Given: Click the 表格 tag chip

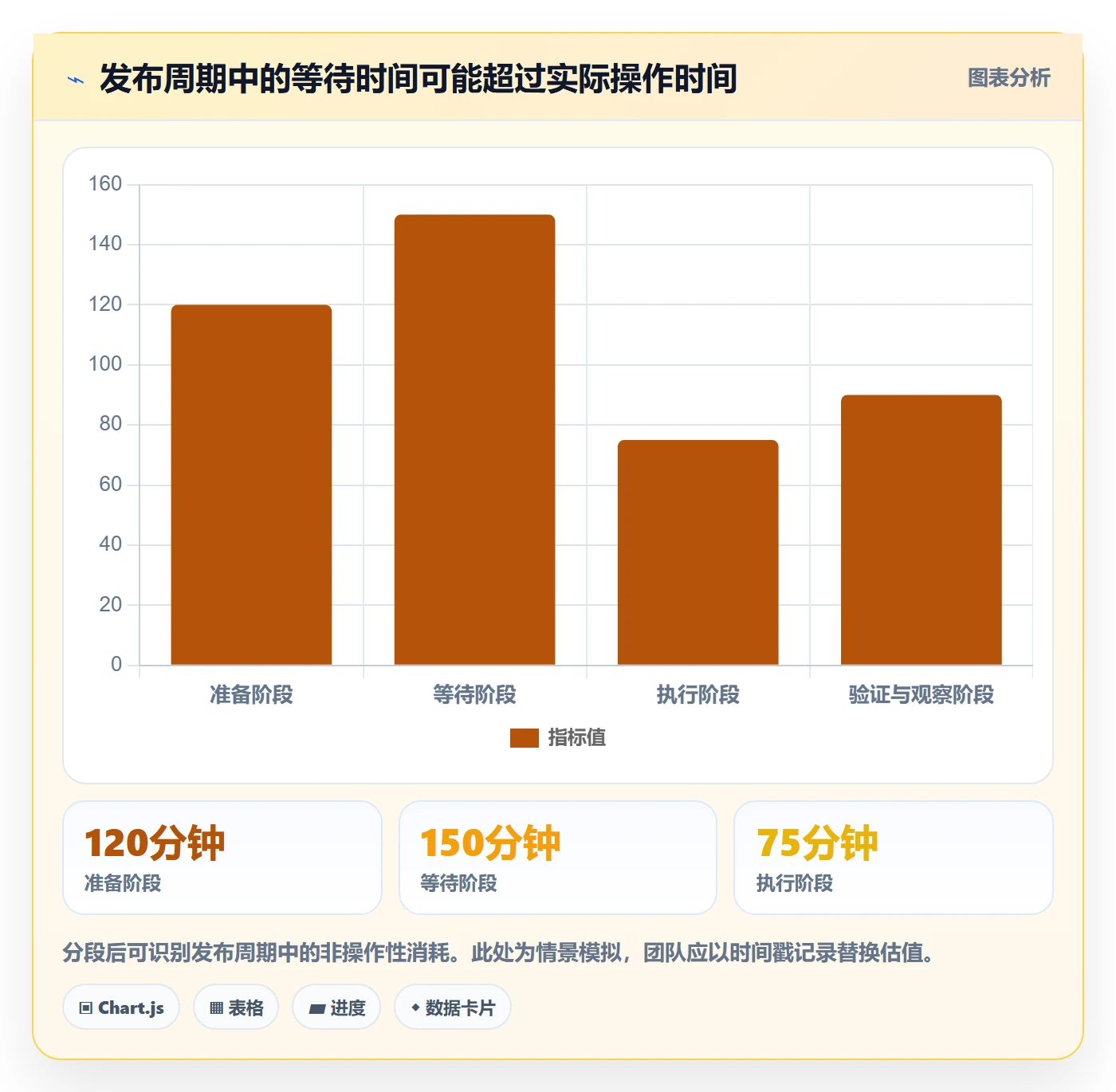Looking at the screenshot, I should coord(236,1008).
